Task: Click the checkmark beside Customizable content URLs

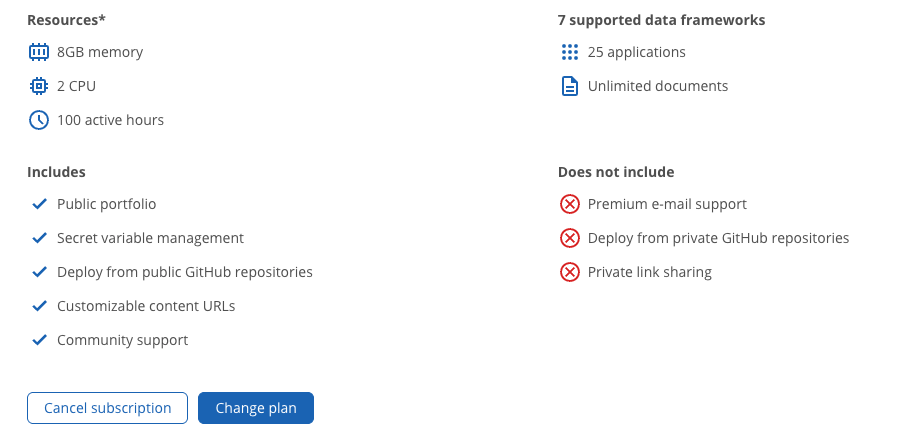Action: coord(39,306)
